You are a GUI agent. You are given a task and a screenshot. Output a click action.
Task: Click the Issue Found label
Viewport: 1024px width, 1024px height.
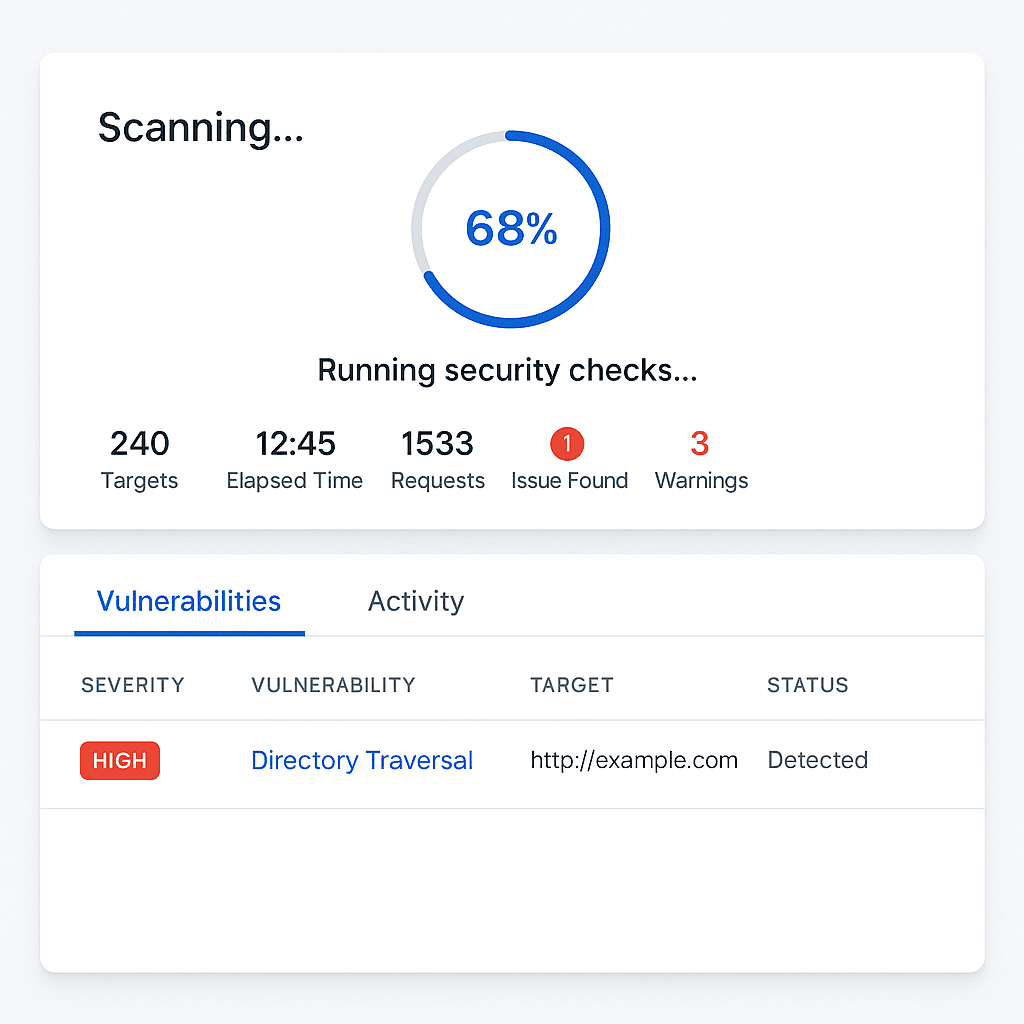point(569,481)
